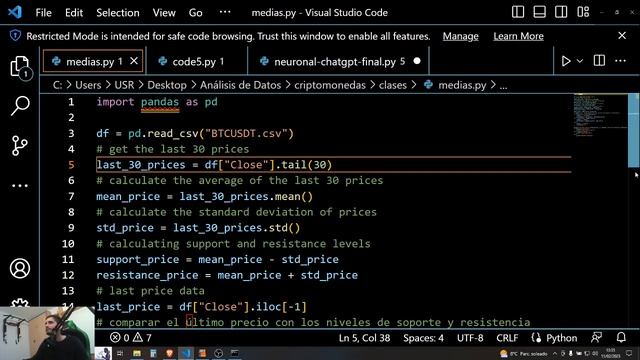Toggle the secondary side bar layout icon
The width and height of the screenshot is (640, 360).
pos(561,12)
